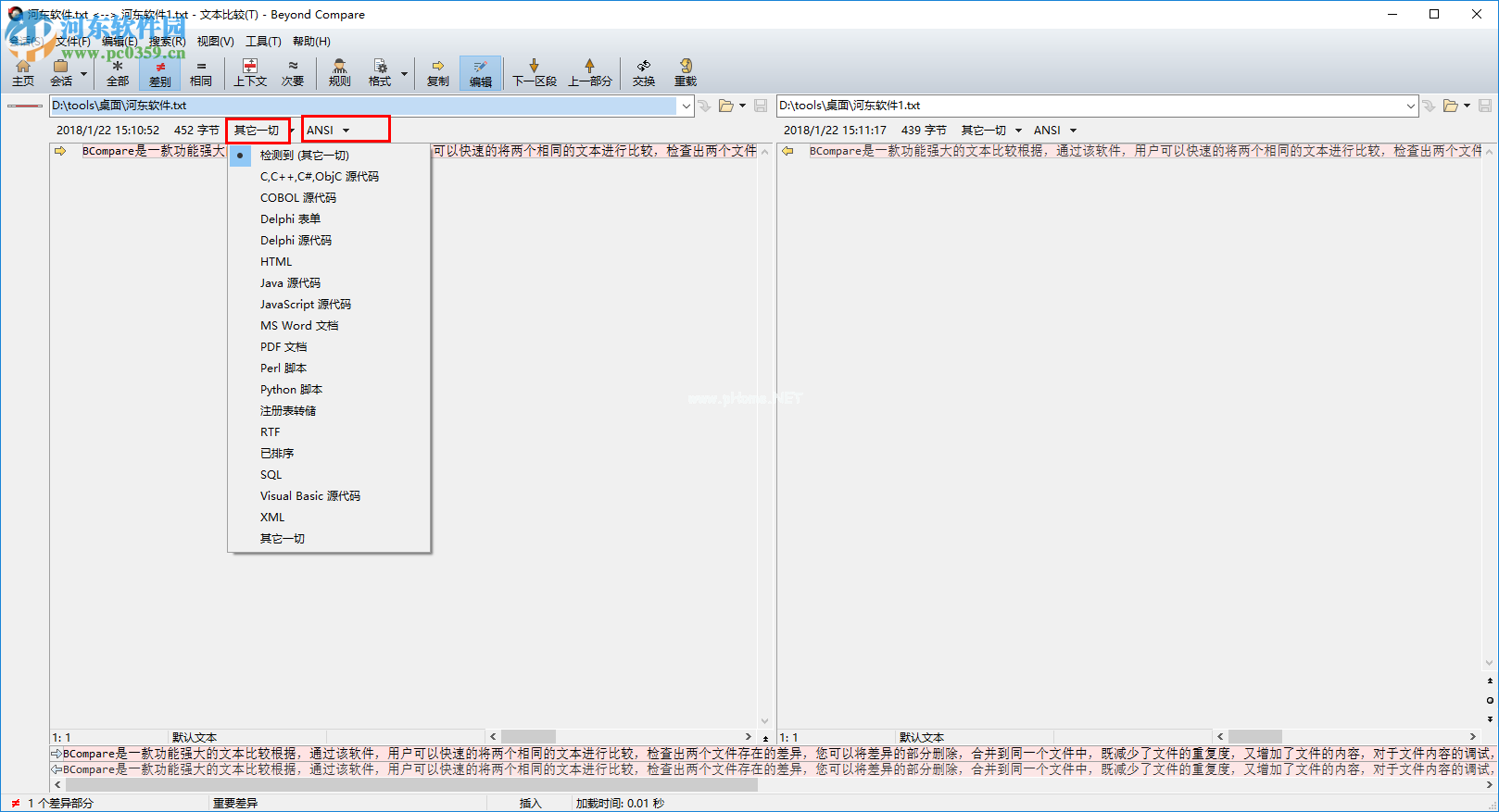The height and width of the screenshot is (812, 1499).
Task: Select C,C++,C#,ObjC 源代码 format
Action: pyautogui.click(x=329, y=177)
